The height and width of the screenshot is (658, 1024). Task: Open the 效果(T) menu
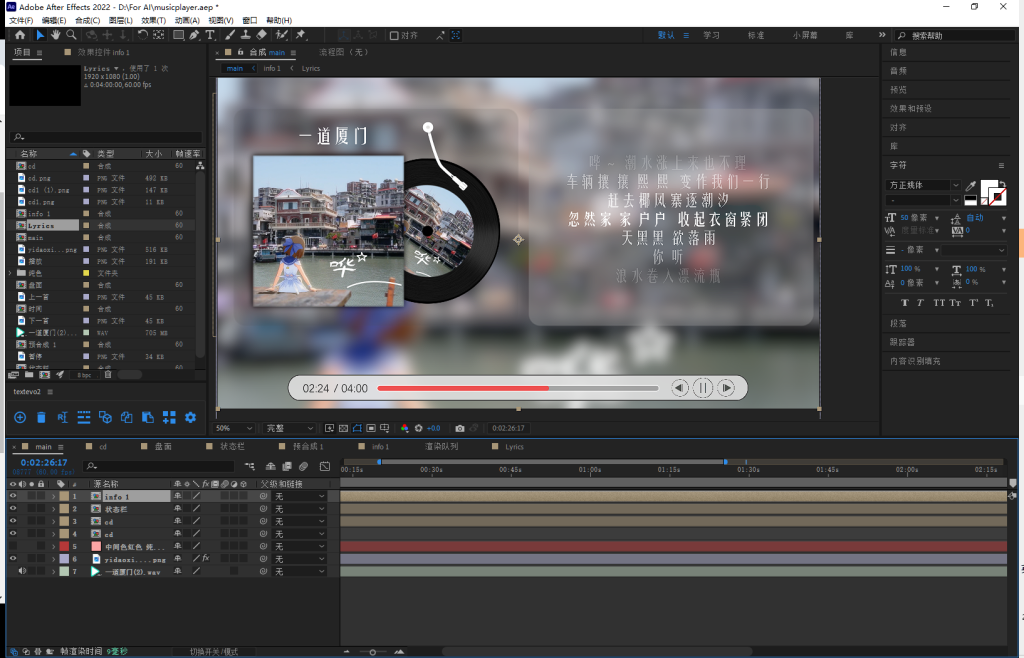pos(153,20)
